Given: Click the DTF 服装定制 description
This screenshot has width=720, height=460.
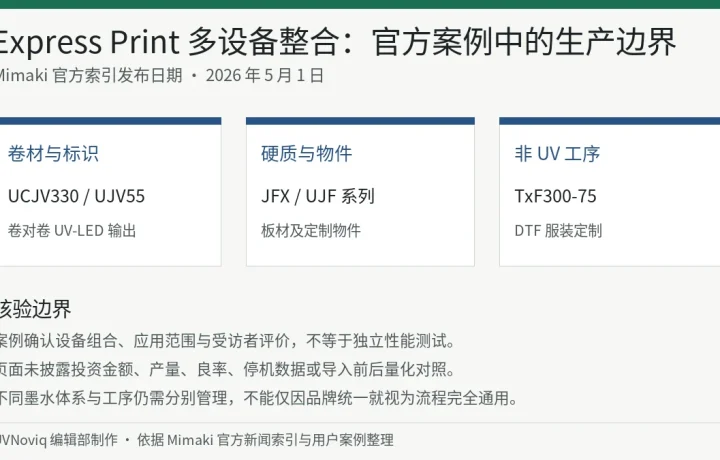Looking at the screenshot, I should (x=558, y=230).
